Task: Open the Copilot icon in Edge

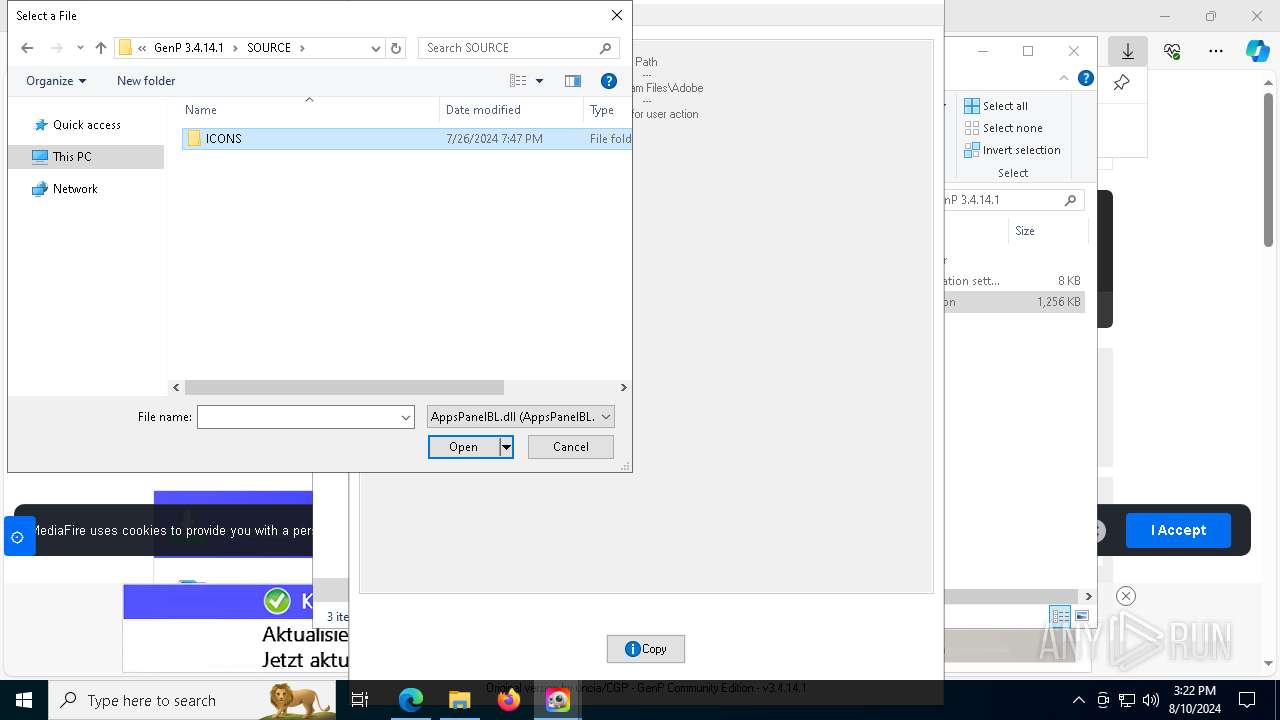Action: pyautogui.click(x=1258, y=51)
